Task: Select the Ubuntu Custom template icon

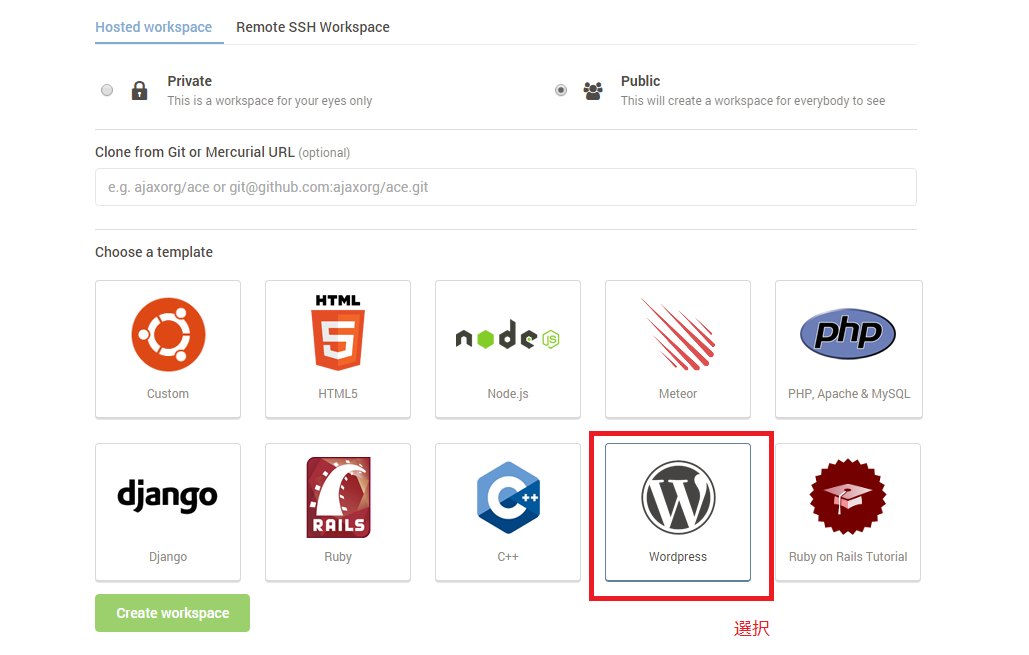Action: pyautogui.click(x=168, y=335)
